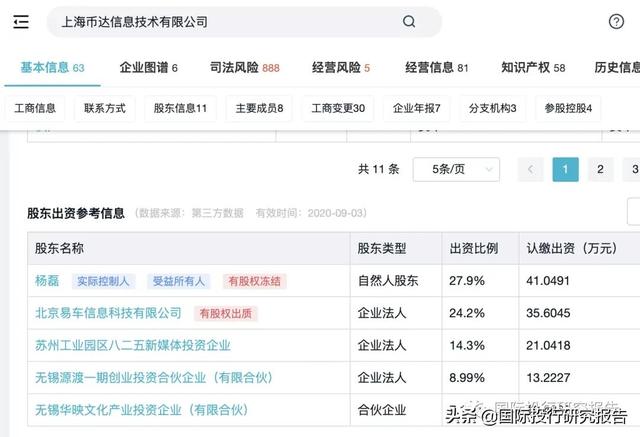640x437 pixels.
Task: Open the 经营信息 81 tab
Action: (x=436, y=67)
